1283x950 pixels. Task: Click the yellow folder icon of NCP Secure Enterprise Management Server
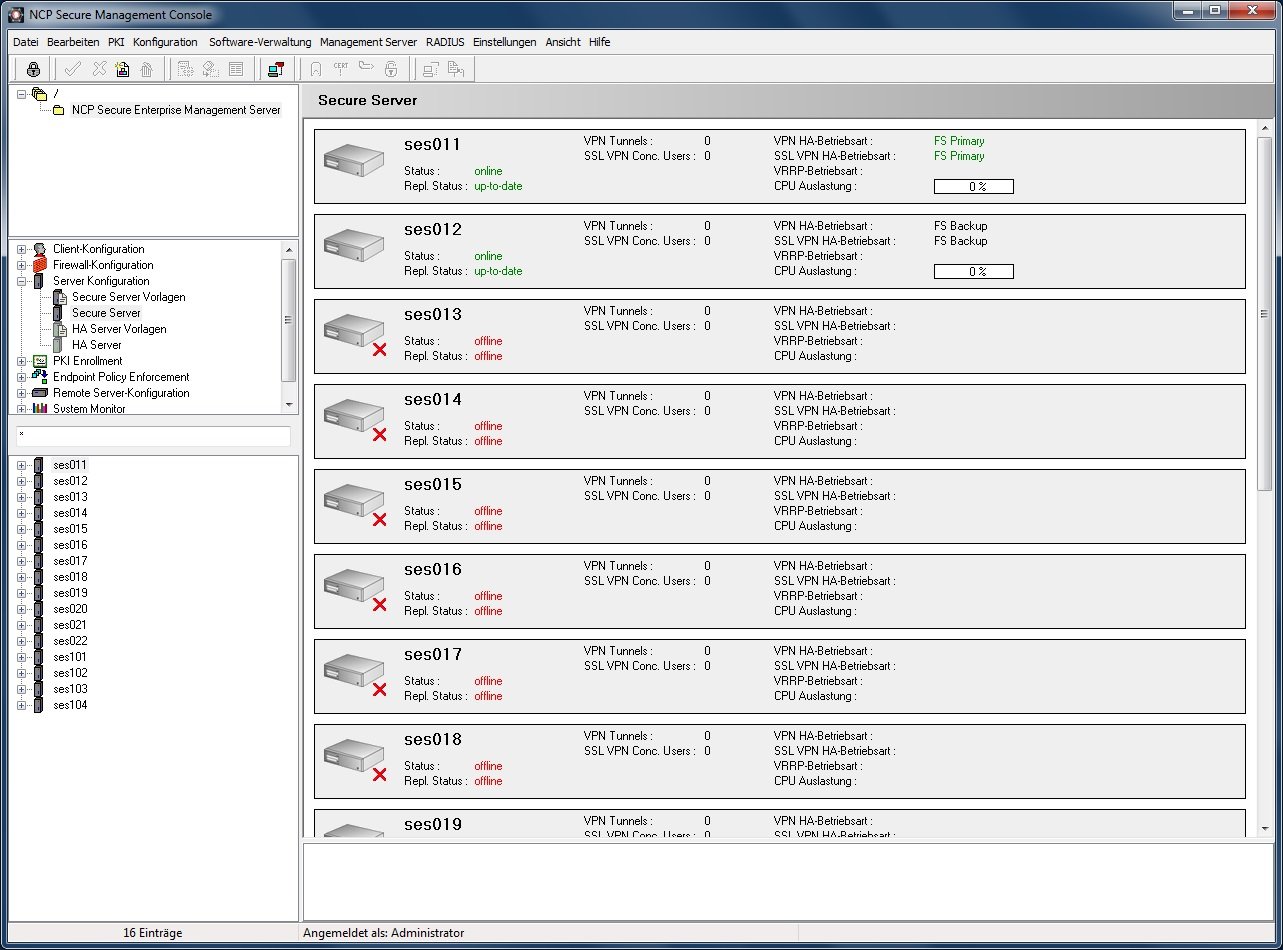coord(59,110)
